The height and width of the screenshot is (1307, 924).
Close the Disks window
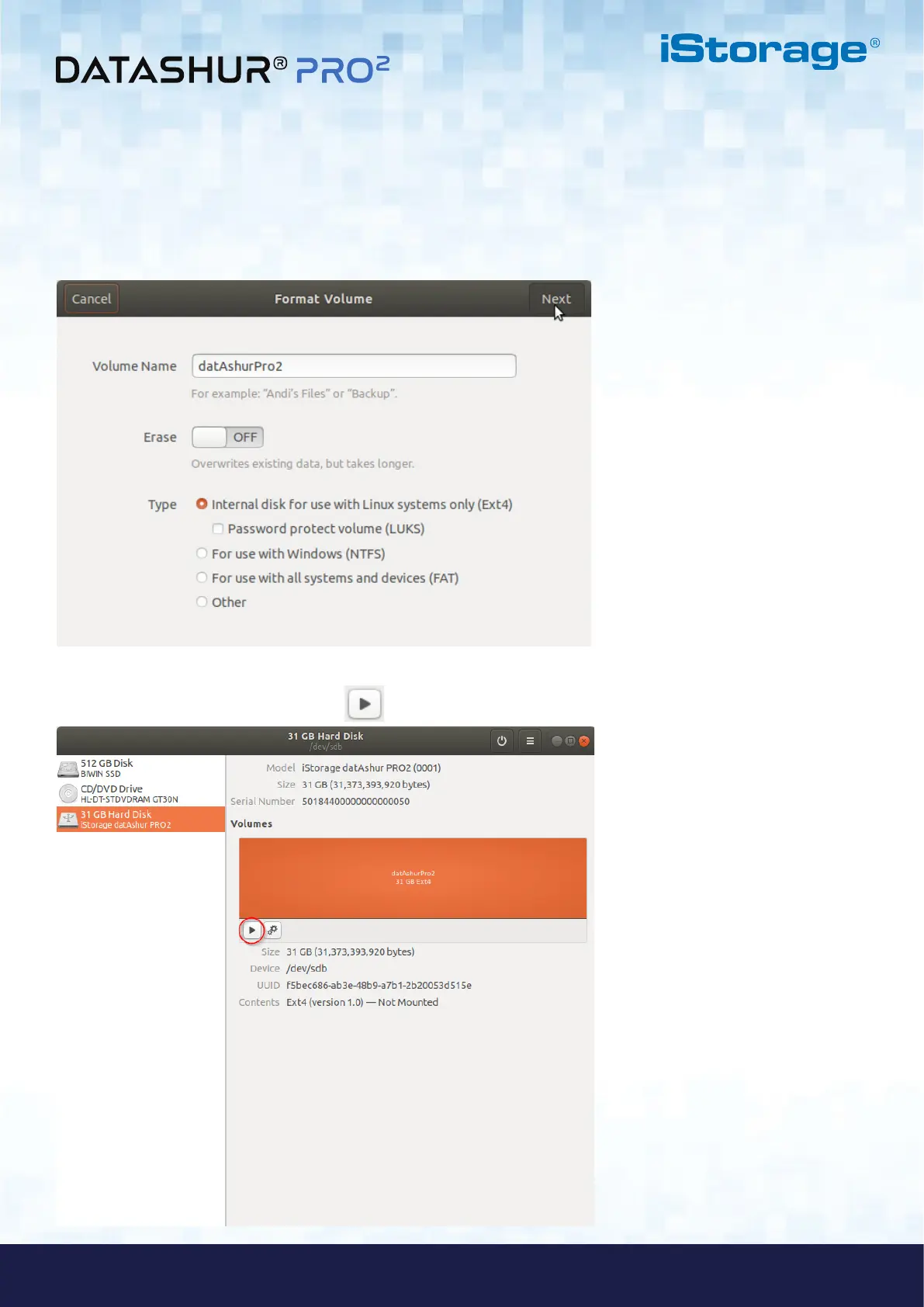pos(584,740)
